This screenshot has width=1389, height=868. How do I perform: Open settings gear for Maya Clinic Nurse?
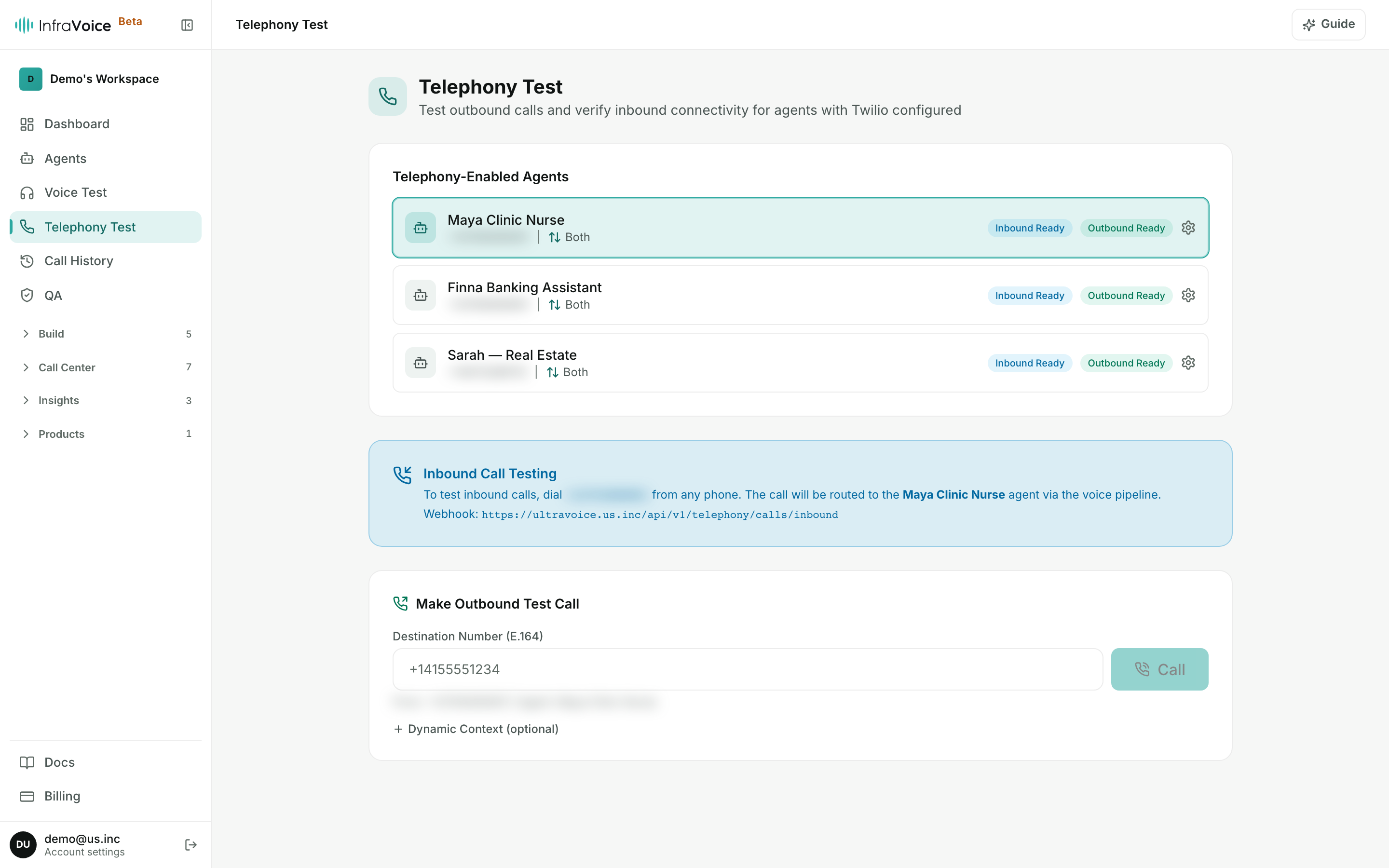[x=1188, y=228]
